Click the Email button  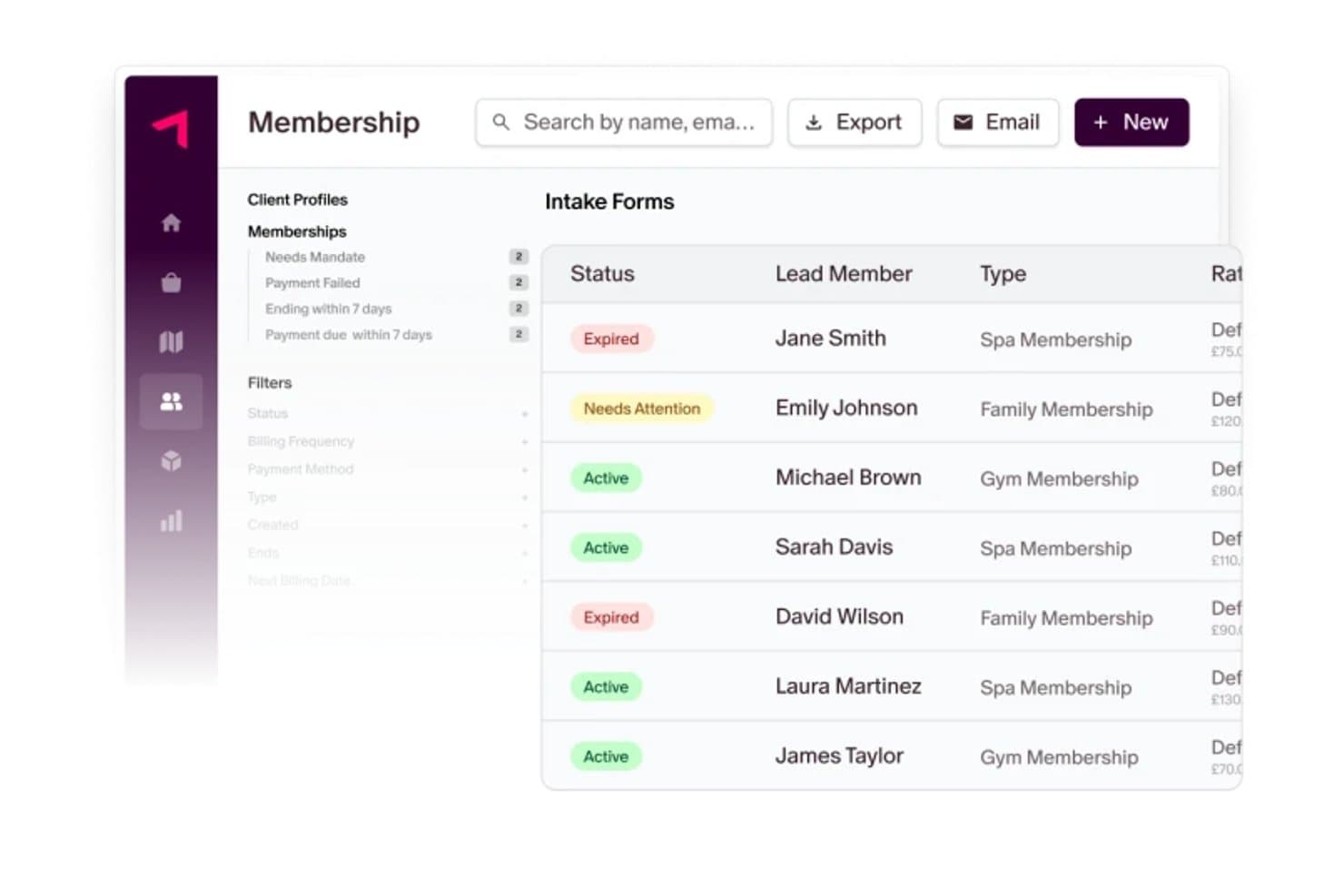pos(998,123)
